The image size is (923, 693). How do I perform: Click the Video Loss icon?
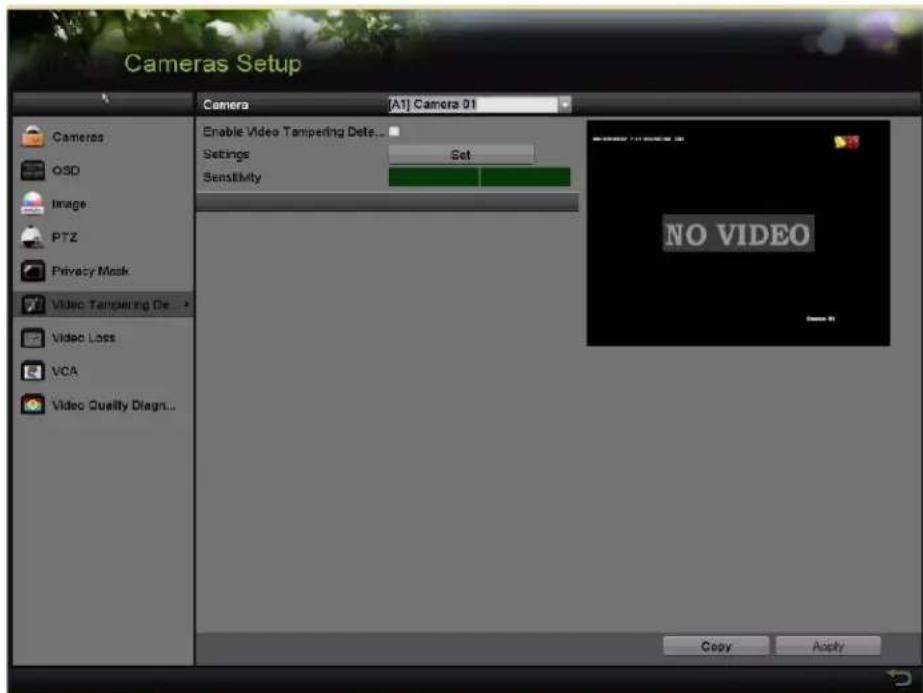32,338
